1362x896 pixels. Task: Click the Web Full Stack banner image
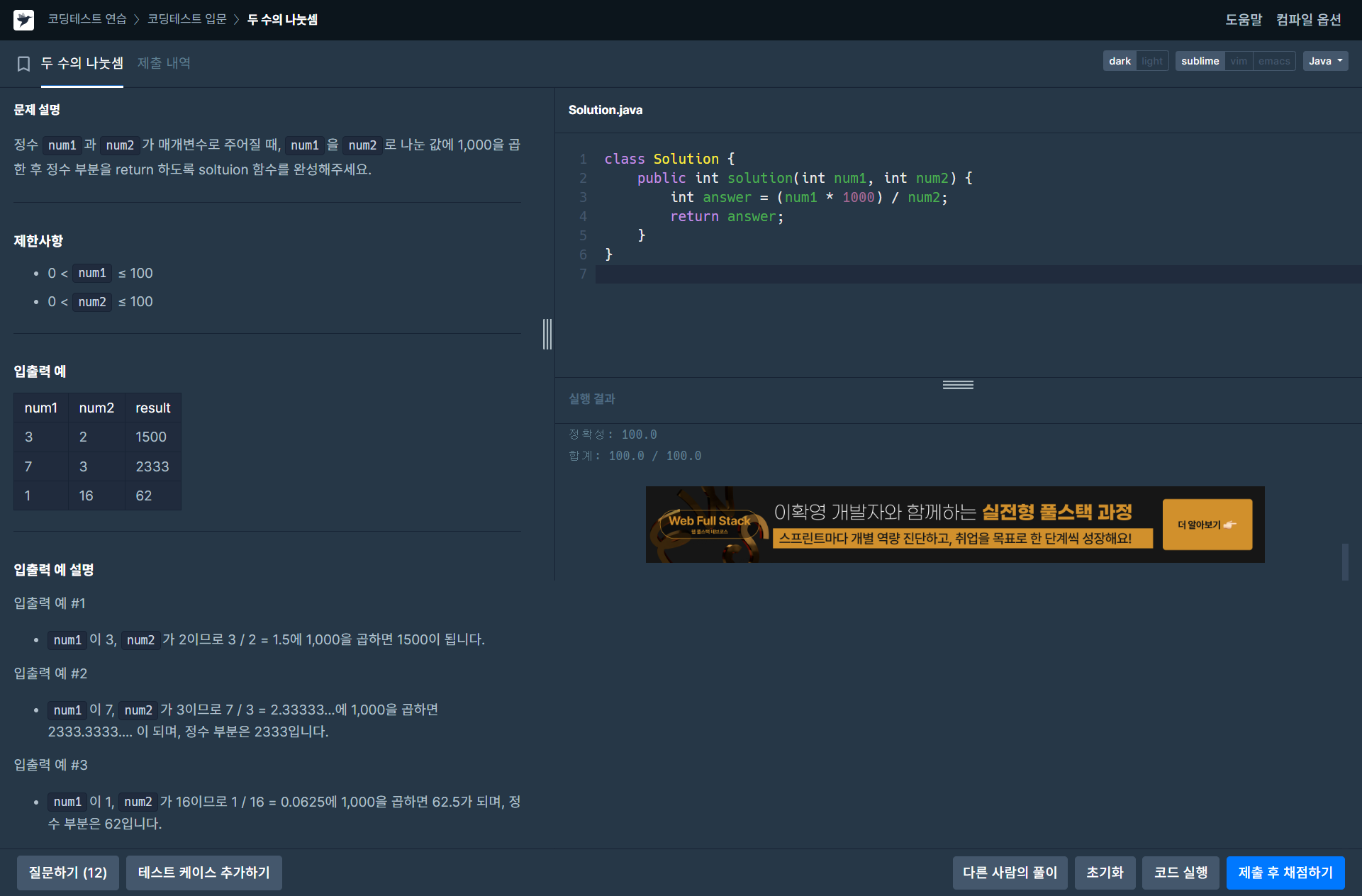tap(709, 525)
